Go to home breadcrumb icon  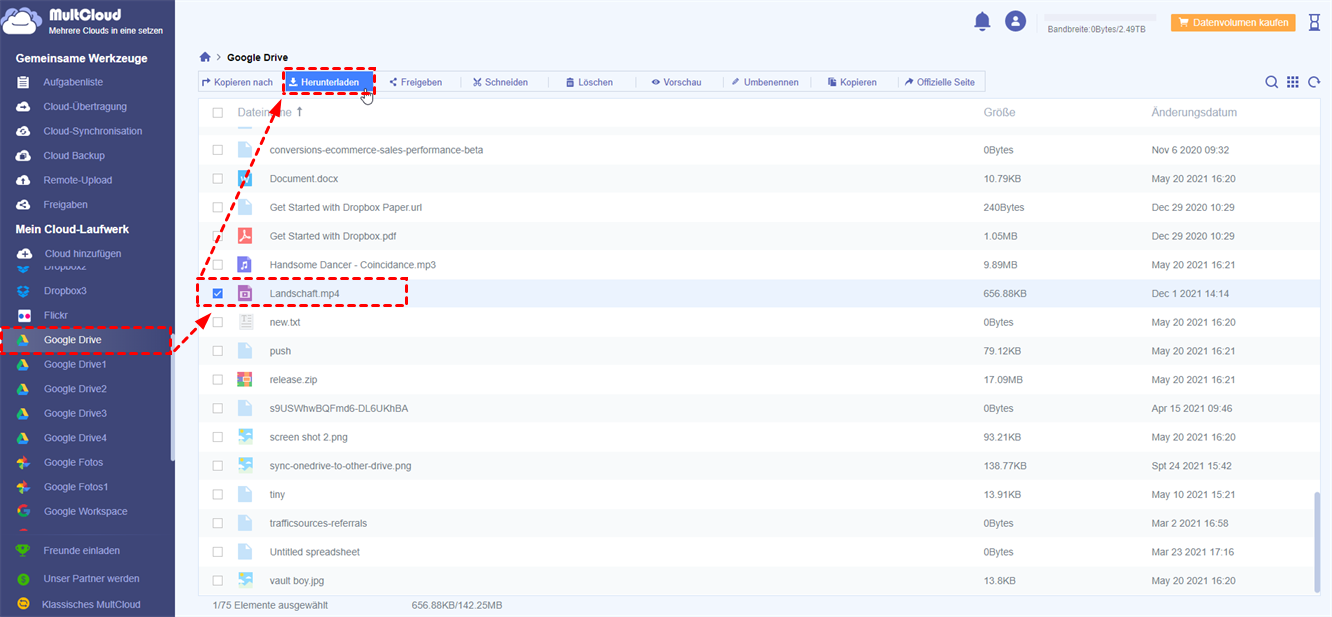pos(205,57)
